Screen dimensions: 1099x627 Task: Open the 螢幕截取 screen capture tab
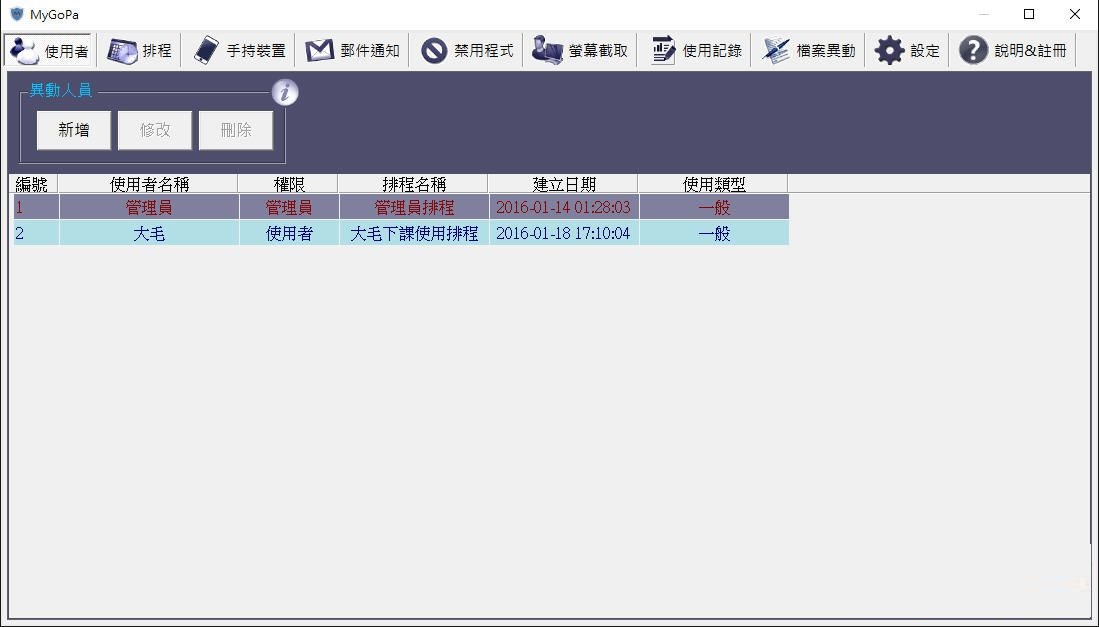pyautogui.click(x=580, y=50)
